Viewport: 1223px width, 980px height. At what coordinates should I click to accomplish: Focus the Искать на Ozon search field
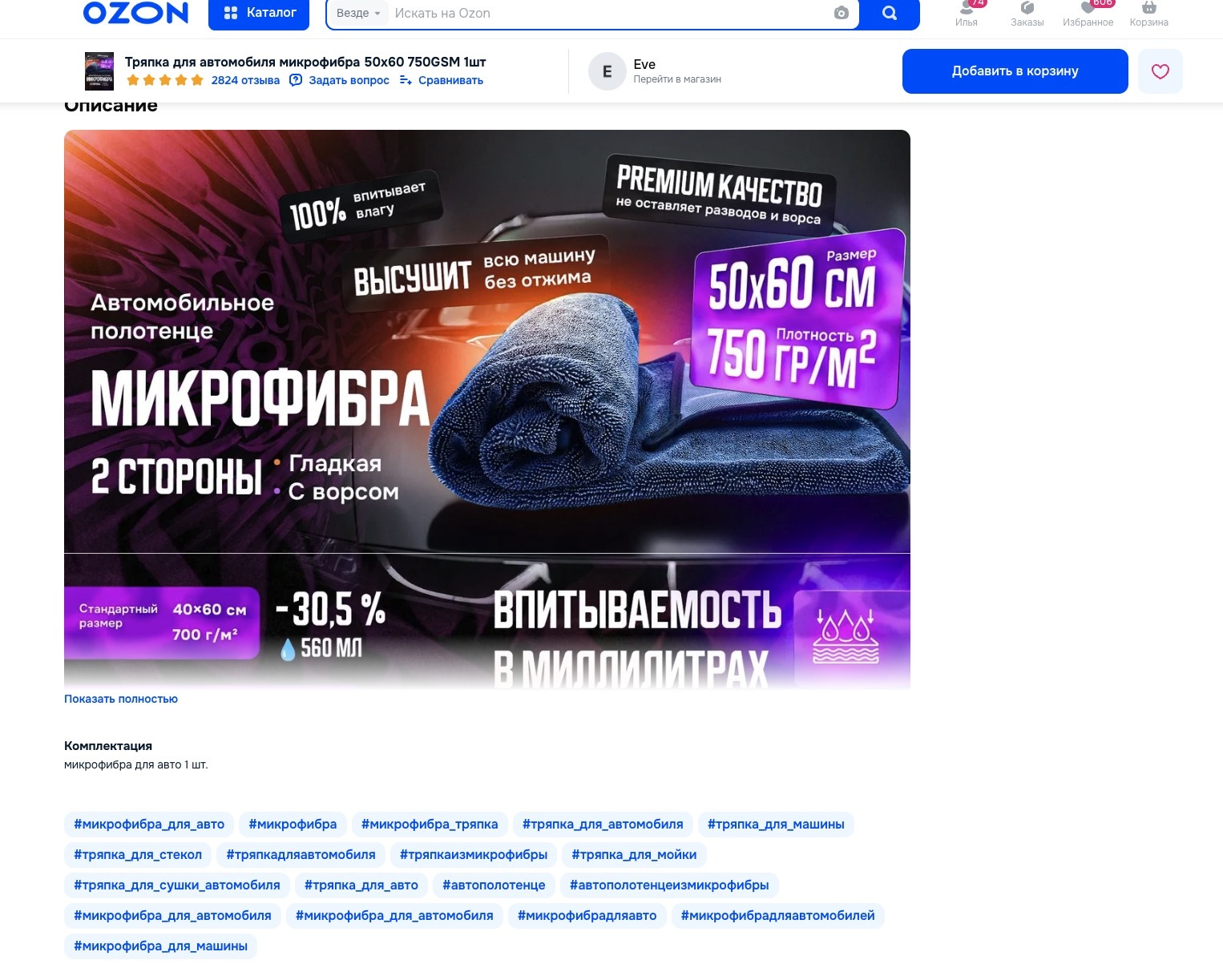pyautogui.click(x=609, y=14)
